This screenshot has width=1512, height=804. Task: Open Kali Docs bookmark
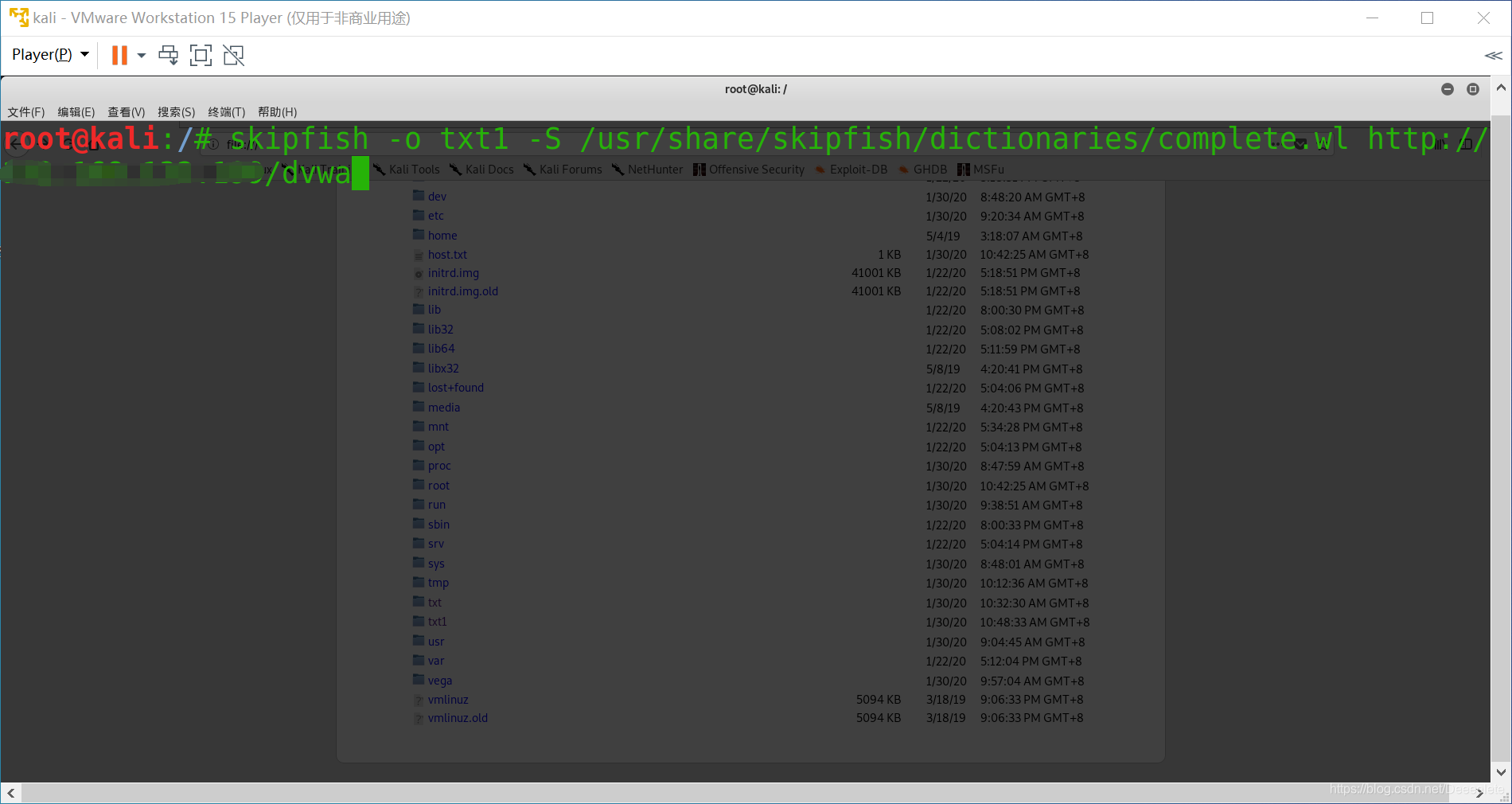click(482, 170)
